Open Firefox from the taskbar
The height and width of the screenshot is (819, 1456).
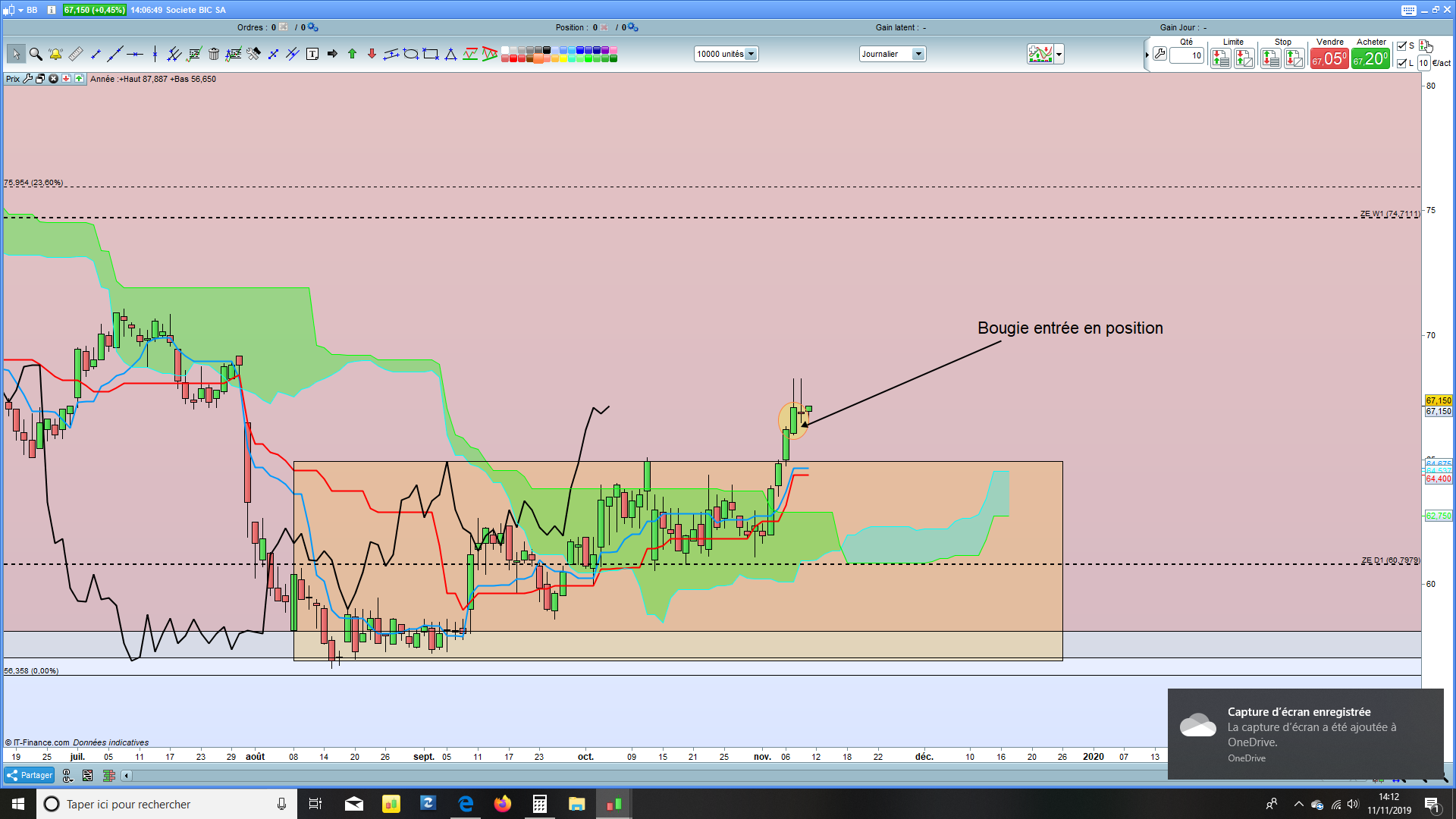502,804
